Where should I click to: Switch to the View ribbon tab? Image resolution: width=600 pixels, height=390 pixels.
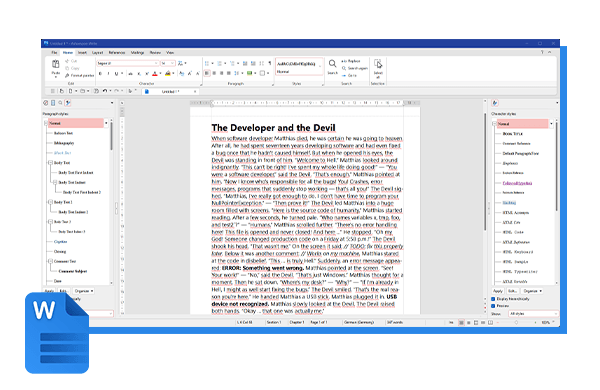tap(170, 52)
